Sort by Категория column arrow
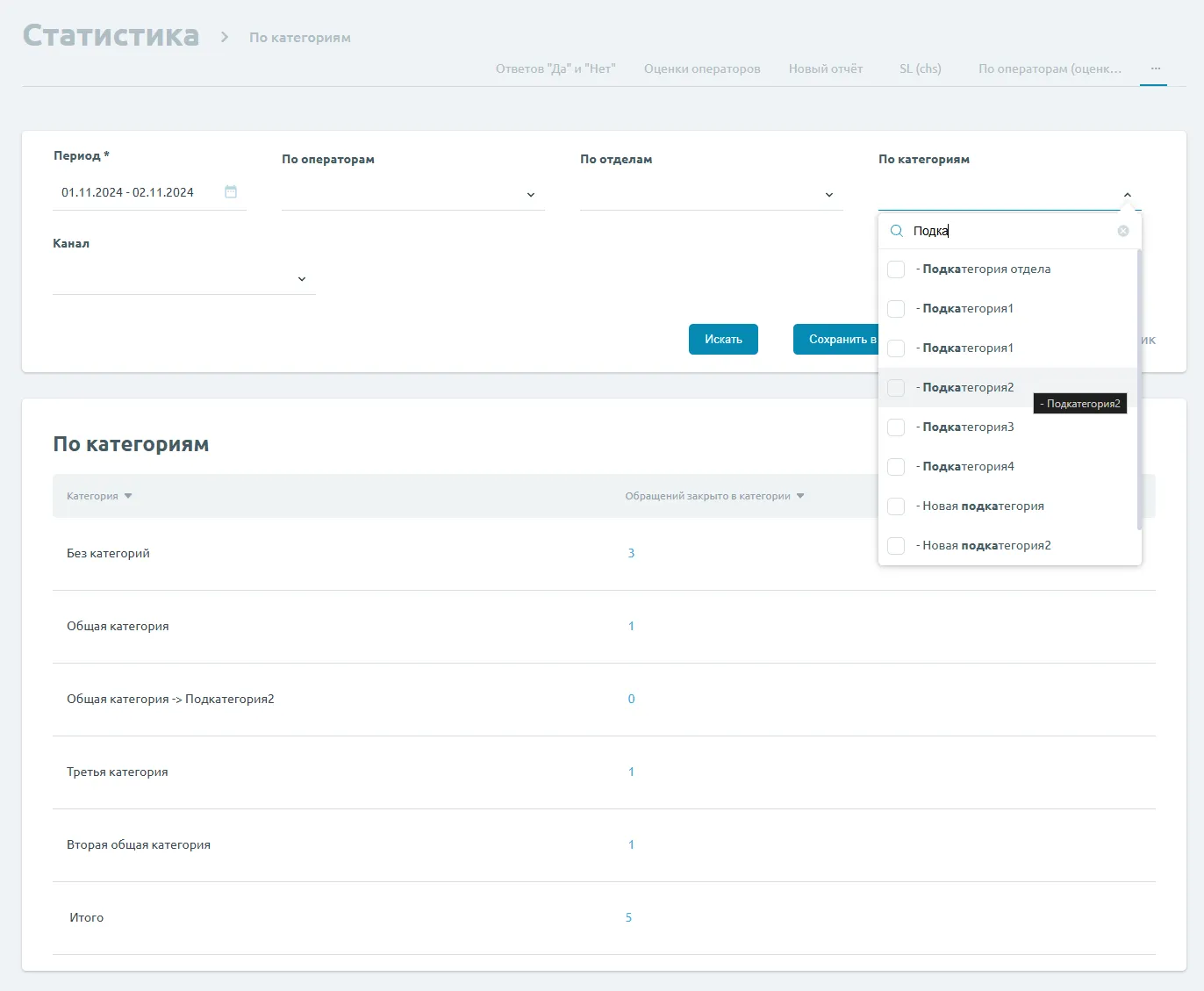 click(128, 496)
